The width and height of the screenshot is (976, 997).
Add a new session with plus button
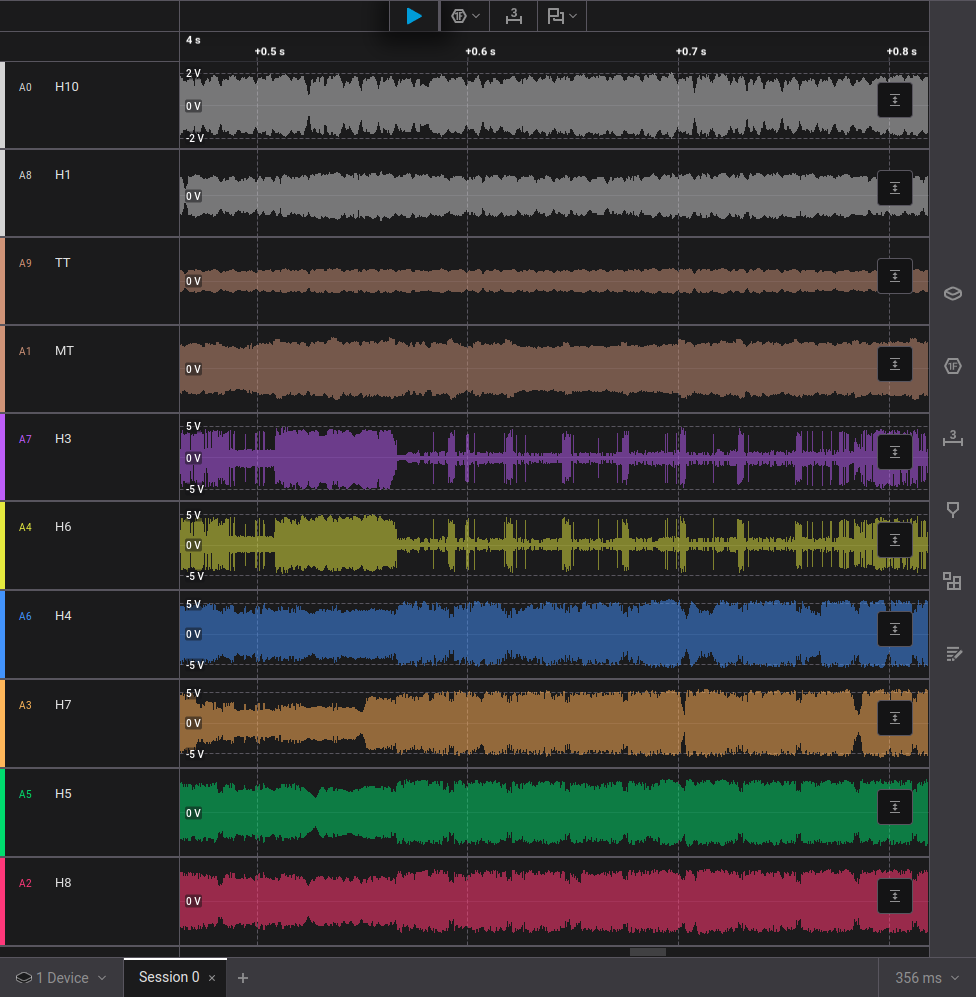[x=243, y=978]
